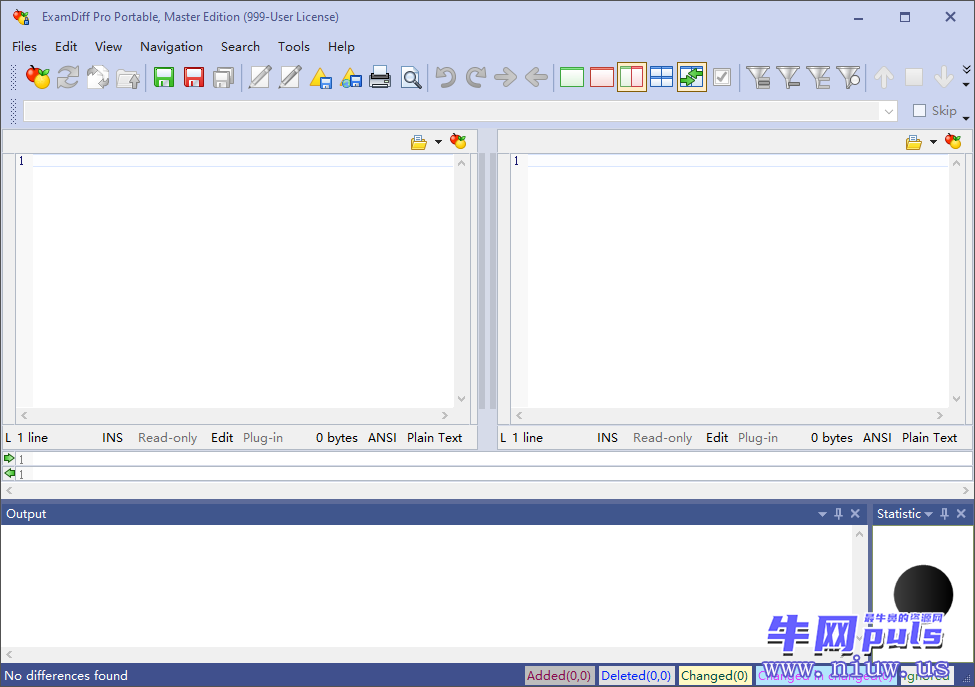
Task: Open the Edit menu
Action: click(x=66, y=47)
